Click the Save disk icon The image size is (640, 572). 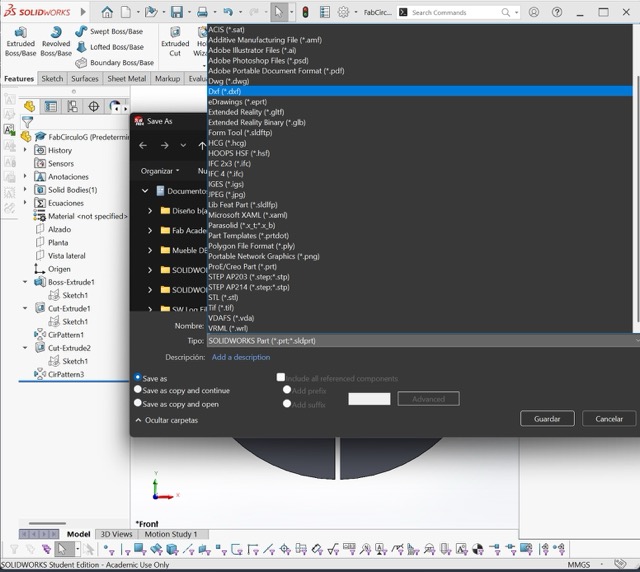coord(177,12)
